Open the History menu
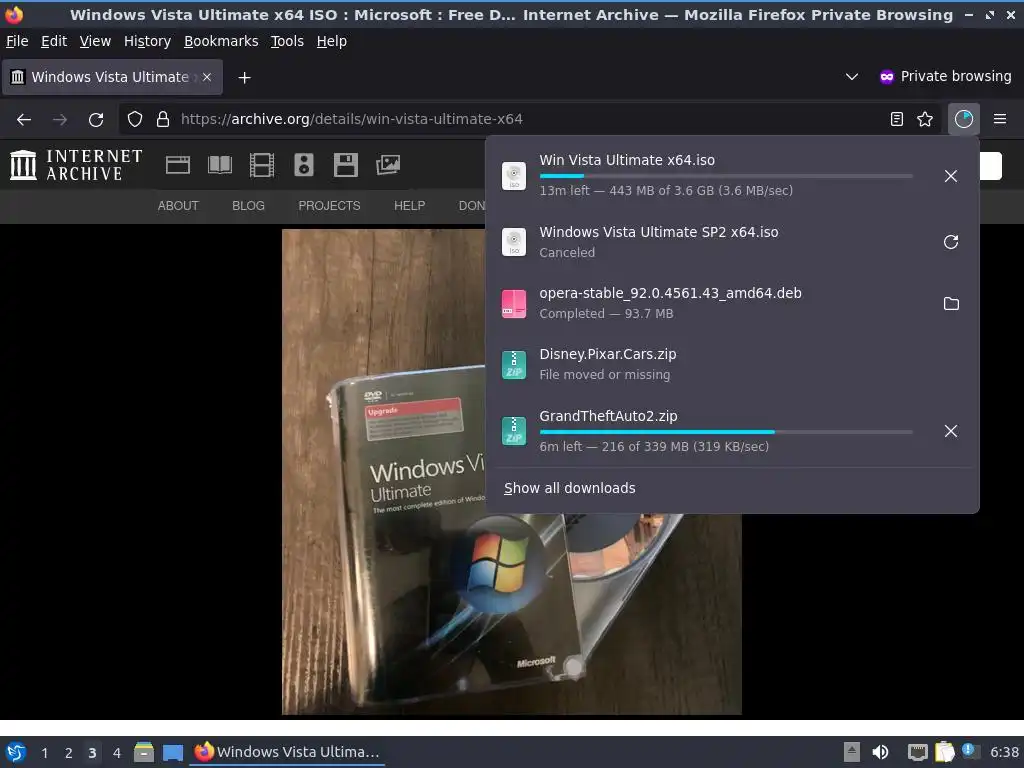Viewport: 1024px width, 768px height. 148,41
